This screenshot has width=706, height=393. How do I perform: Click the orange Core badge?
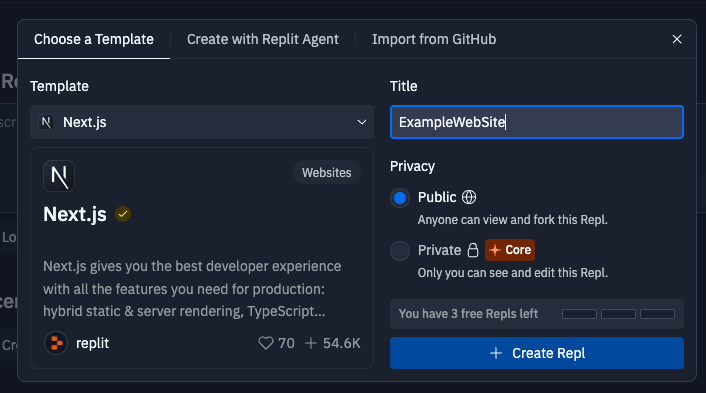(x=510, y=250)
